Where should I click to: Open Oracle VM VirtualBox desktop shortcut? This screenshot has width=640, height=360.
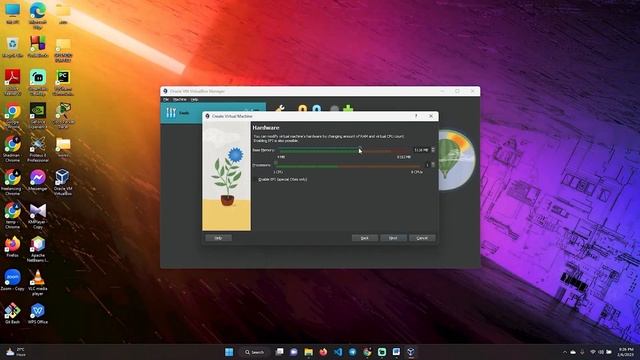pos(62,182)
